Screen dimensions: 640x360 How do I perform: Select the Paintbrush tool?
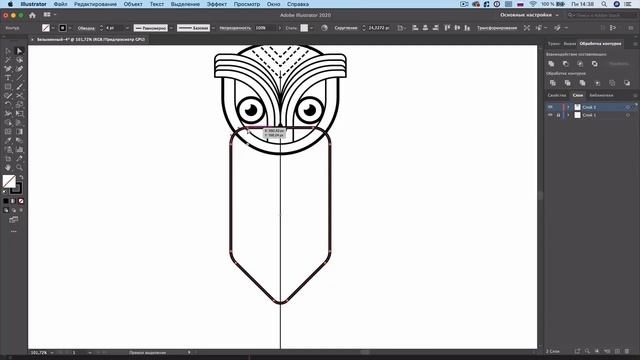click(19, 87)
